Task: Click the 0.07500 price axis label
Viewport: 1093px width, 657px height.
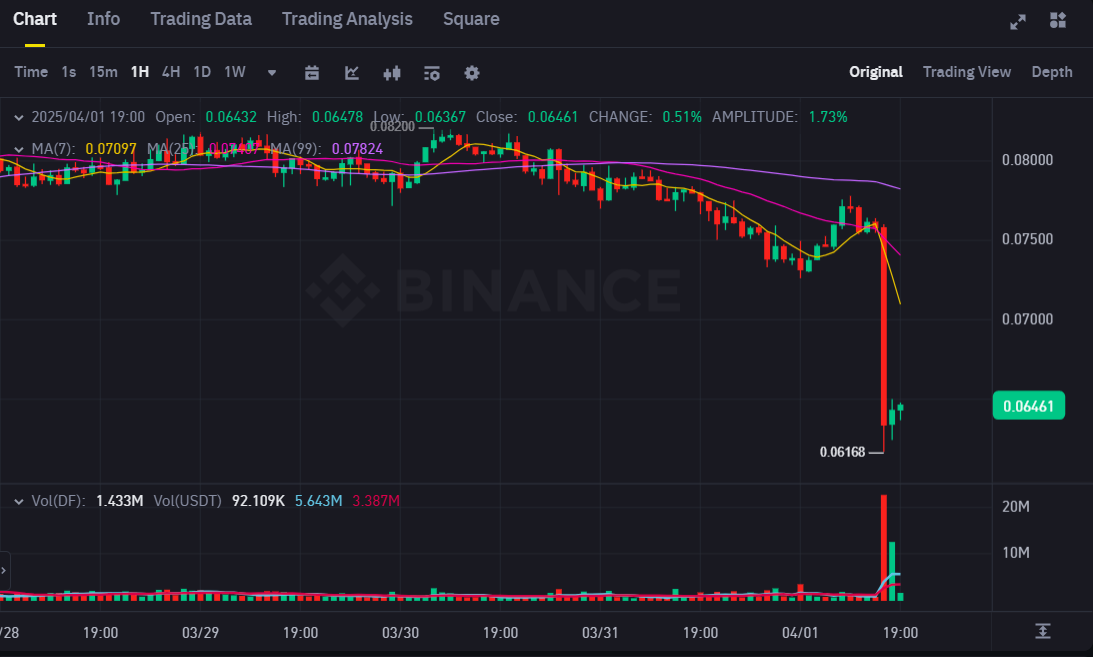Action: click(1027, 239)
